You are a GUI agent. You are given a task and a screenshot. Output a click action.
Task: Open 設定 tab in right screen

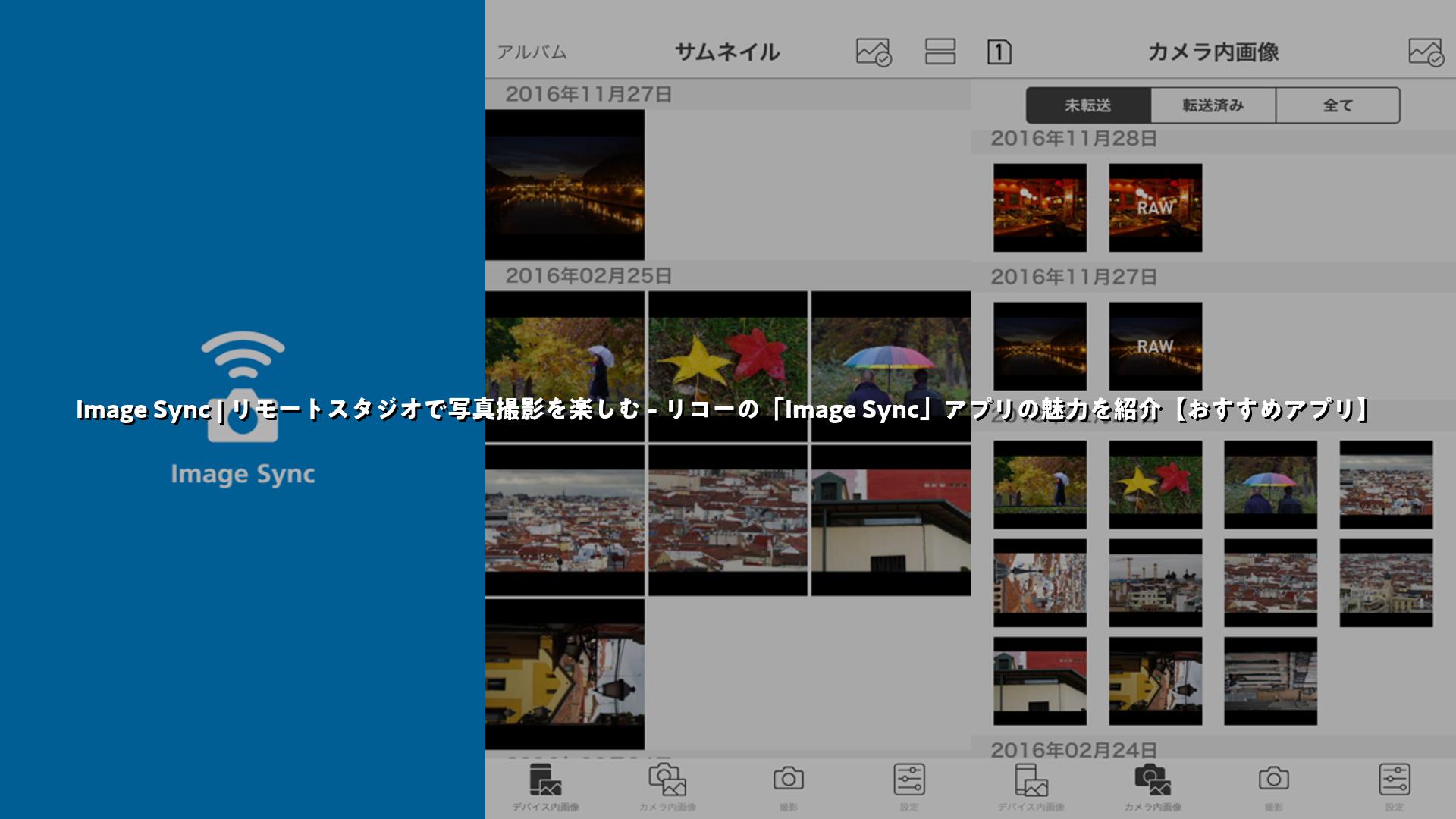click(1395, 788)
